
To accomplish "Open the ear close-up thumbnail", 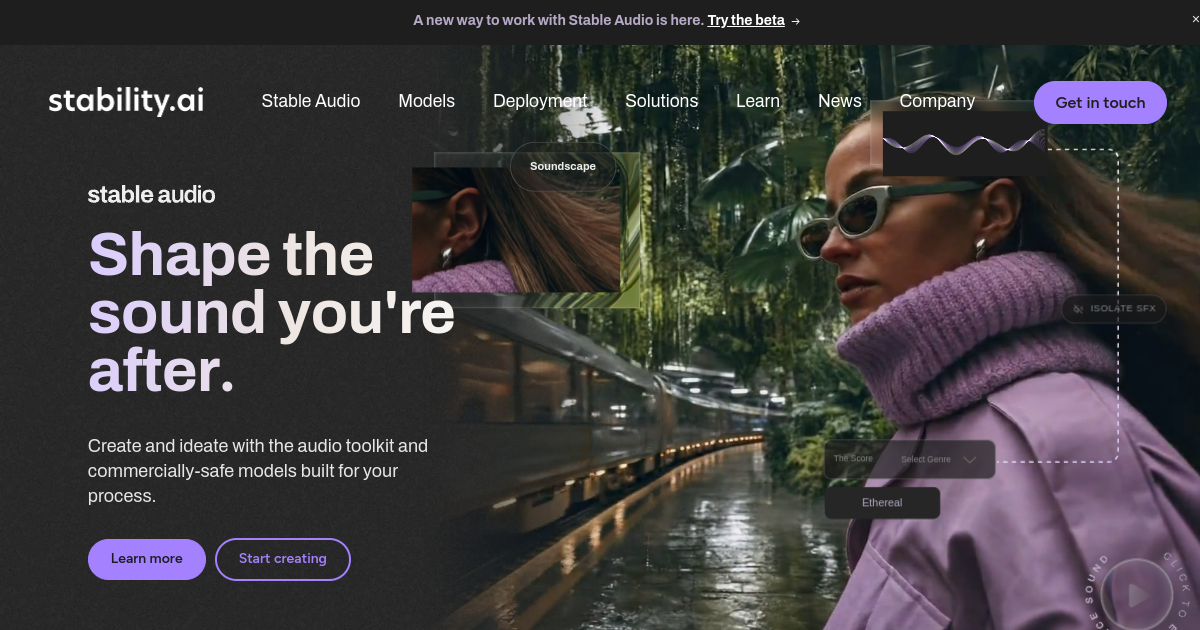I will [516, 230].
